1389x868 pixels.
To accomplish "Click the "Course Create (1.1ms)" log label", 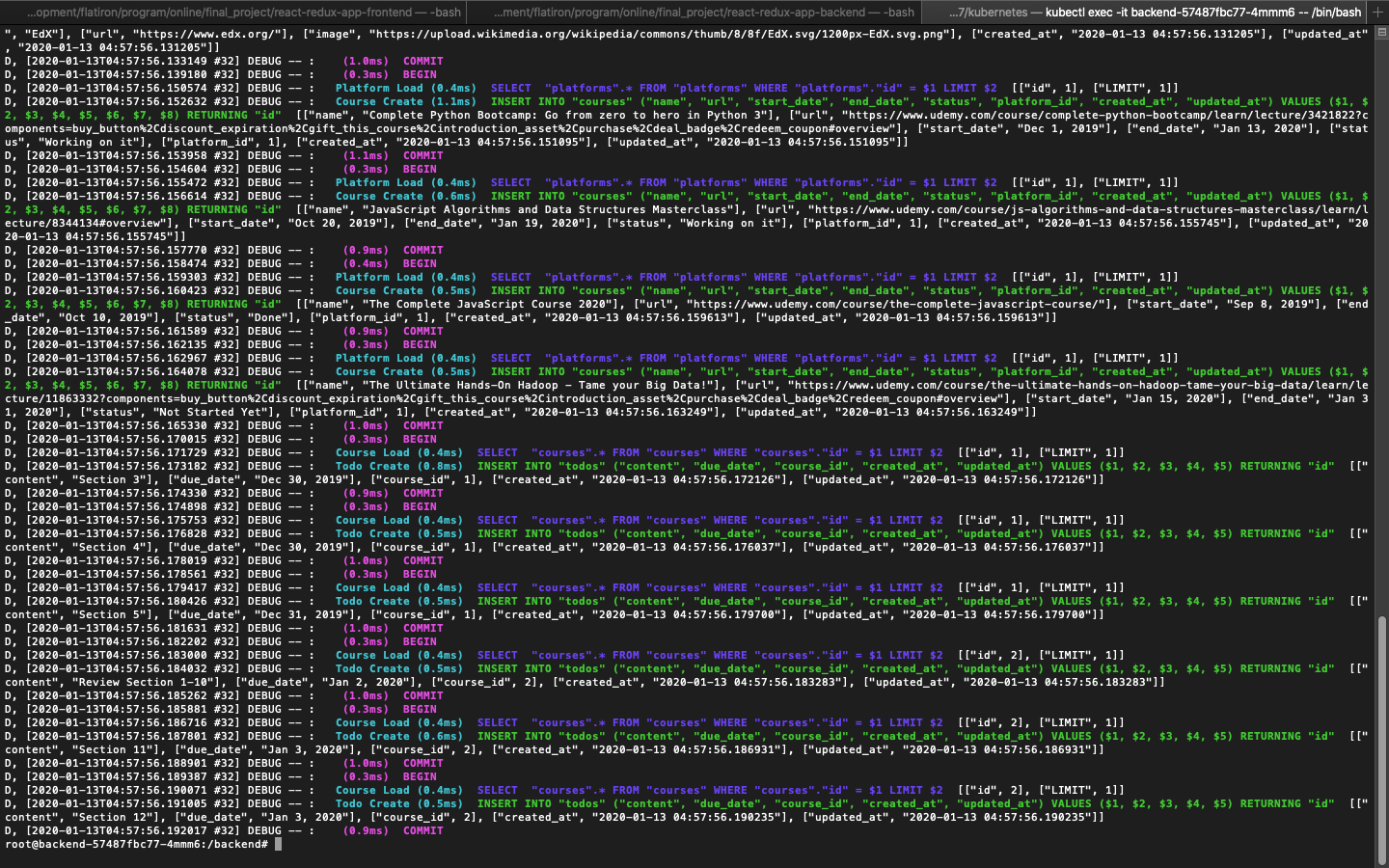I will (x=406, y=101).
